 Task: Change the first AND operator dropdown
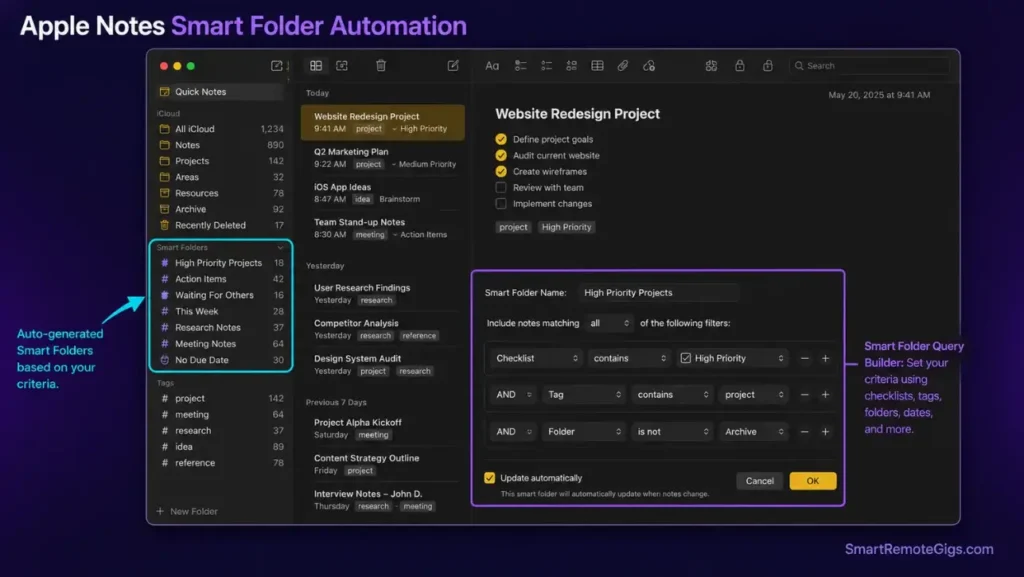[513, 395]
